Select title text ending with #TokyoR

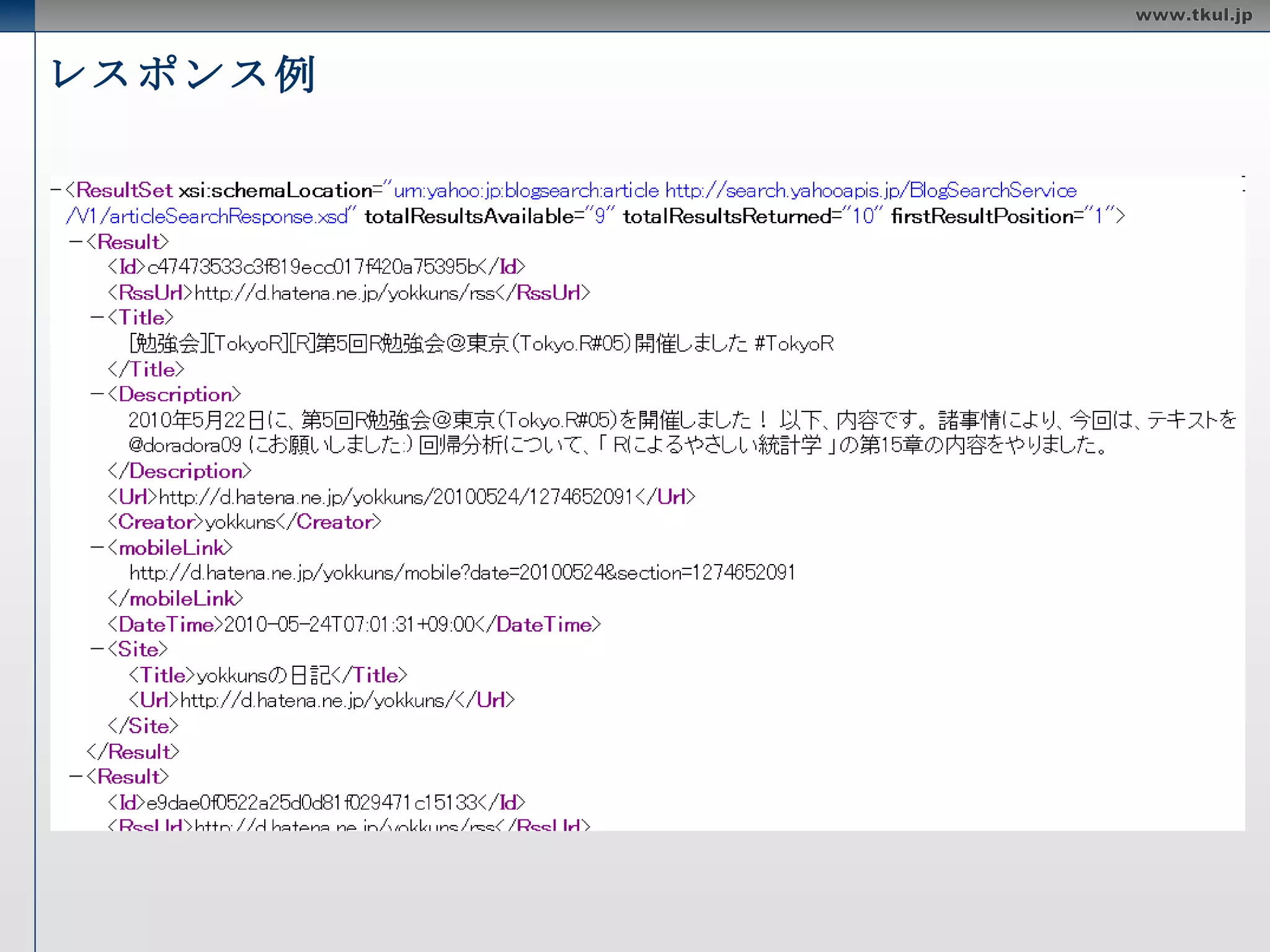(481, 343)
